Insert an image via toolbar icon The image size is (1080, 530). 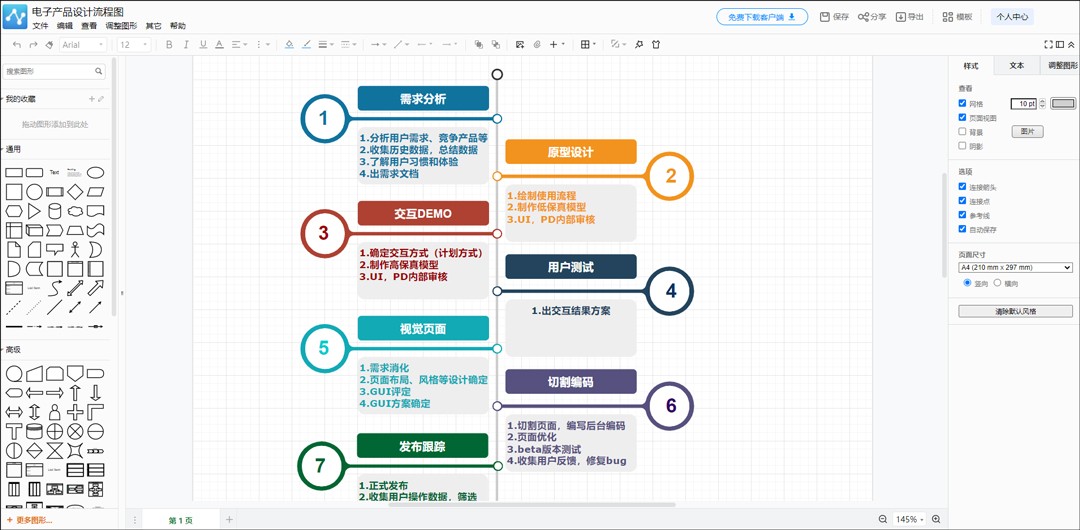tap(520, 45)
